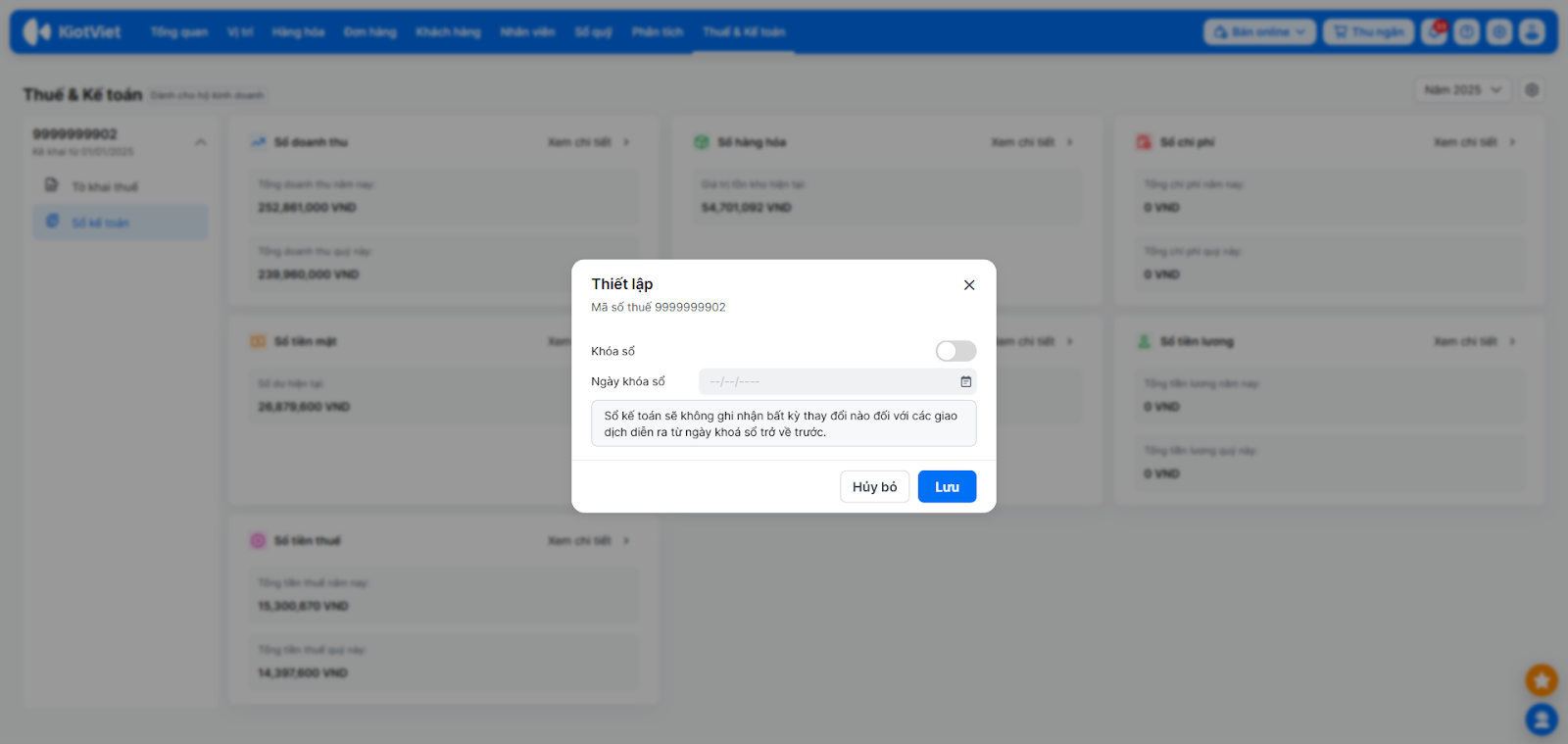This screenshot has width=1568, height=744.
Task: View details of Sổ chi phí
Action: 1475,142
